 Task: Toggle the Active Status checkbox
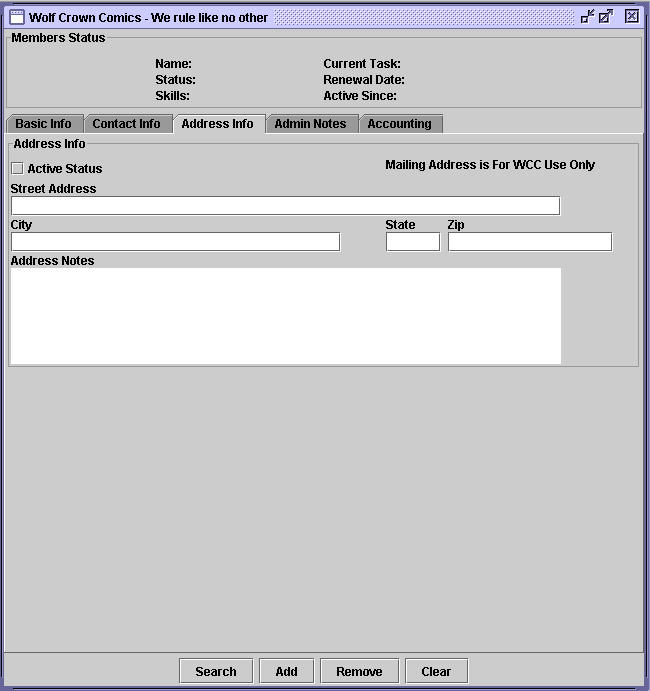[x=17, y=168]
